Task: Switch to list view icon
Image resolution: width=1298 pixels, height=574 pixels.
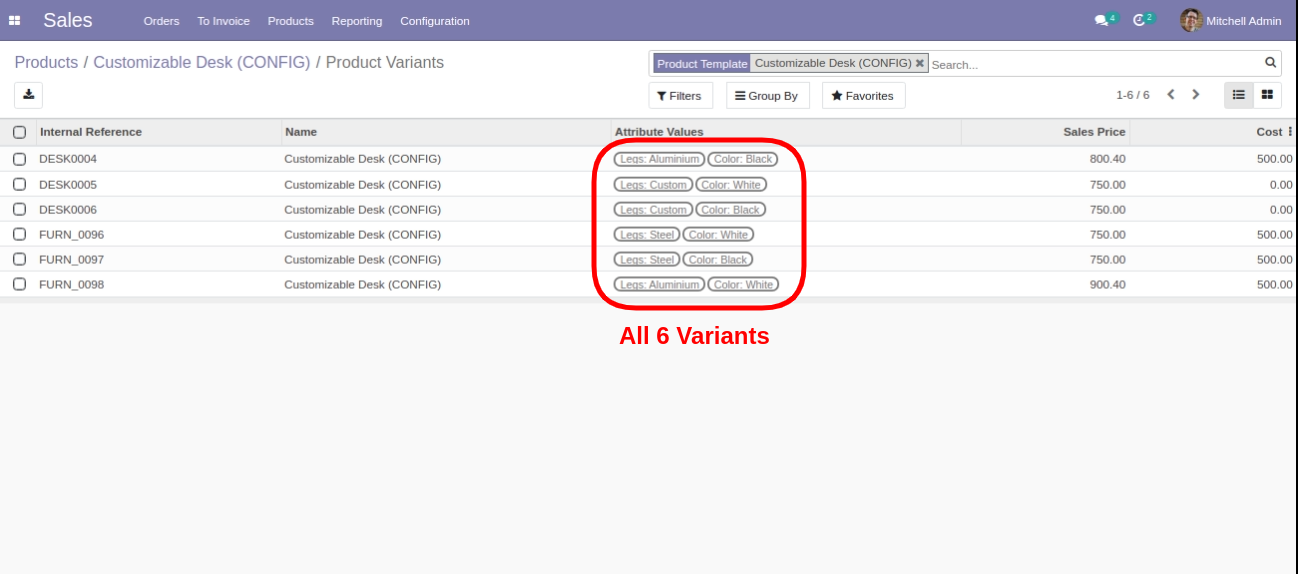Action: (x=1238, y=95)
